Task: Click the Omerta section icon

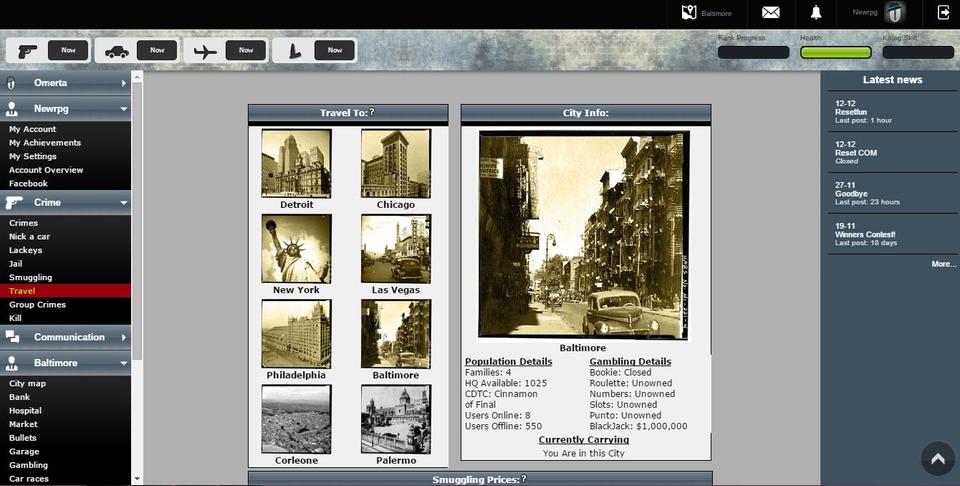Action: click(x=10, y=83)
